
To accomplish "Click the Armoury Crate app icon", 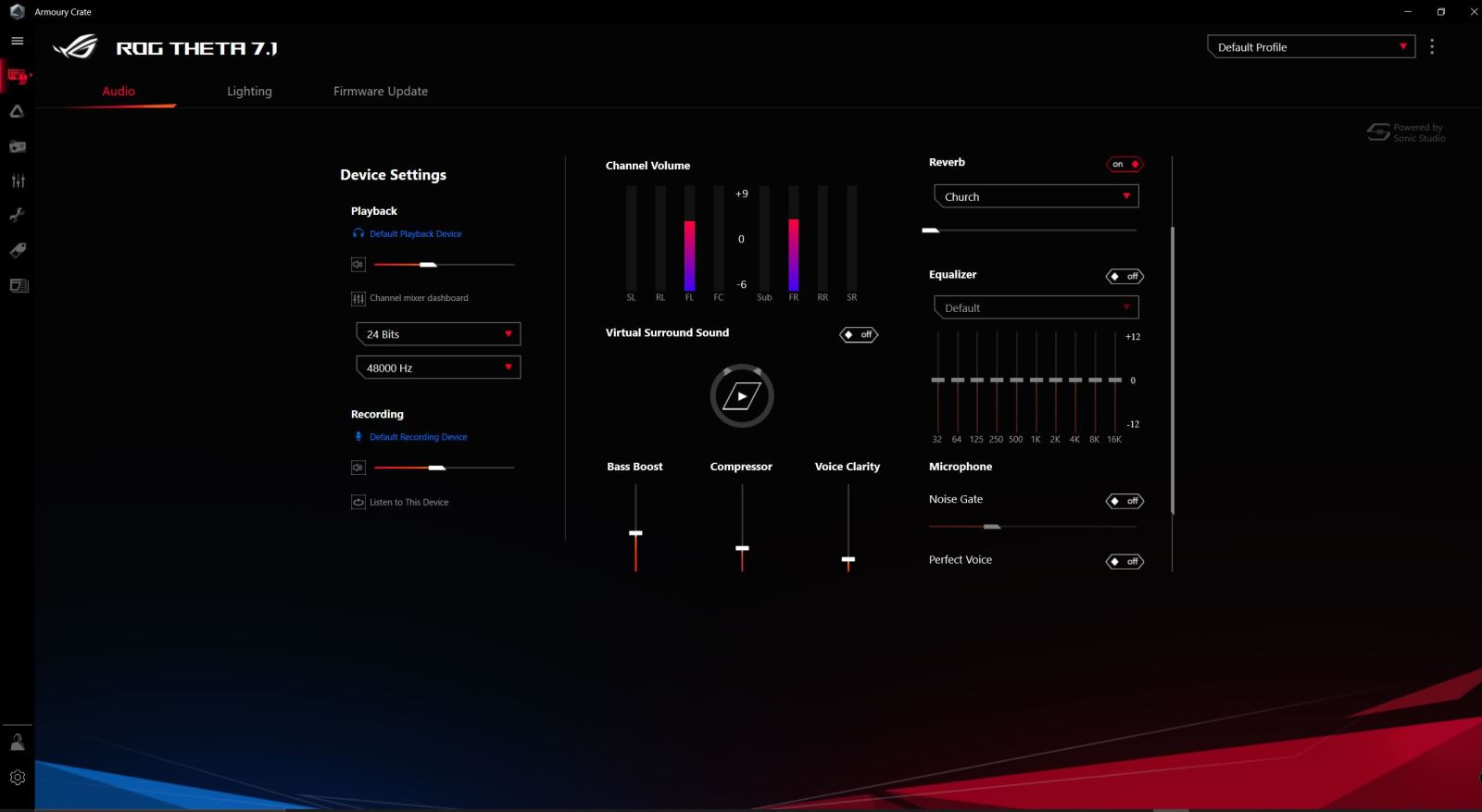I will point(17,12).
